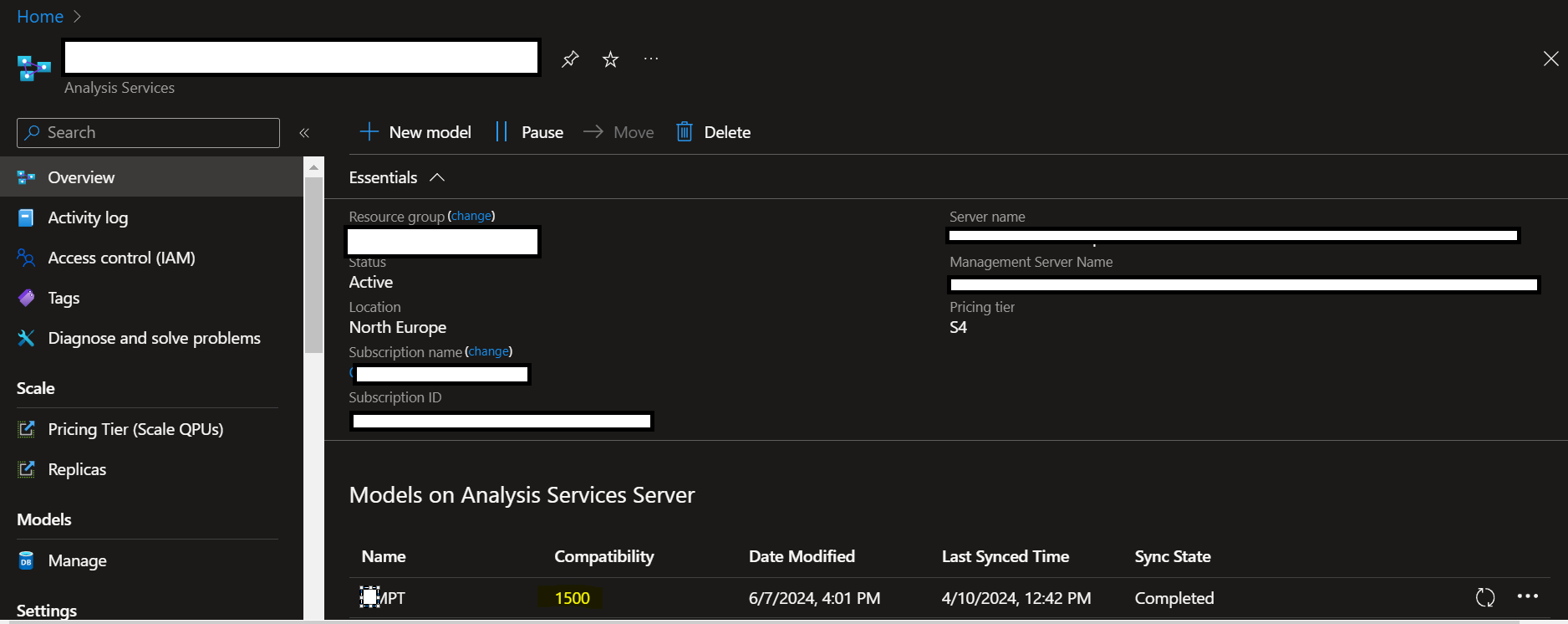The height and width of the screenshot is (624, 1568).
Task: Click the S4 pricing tier value
Action: point(958,327)
